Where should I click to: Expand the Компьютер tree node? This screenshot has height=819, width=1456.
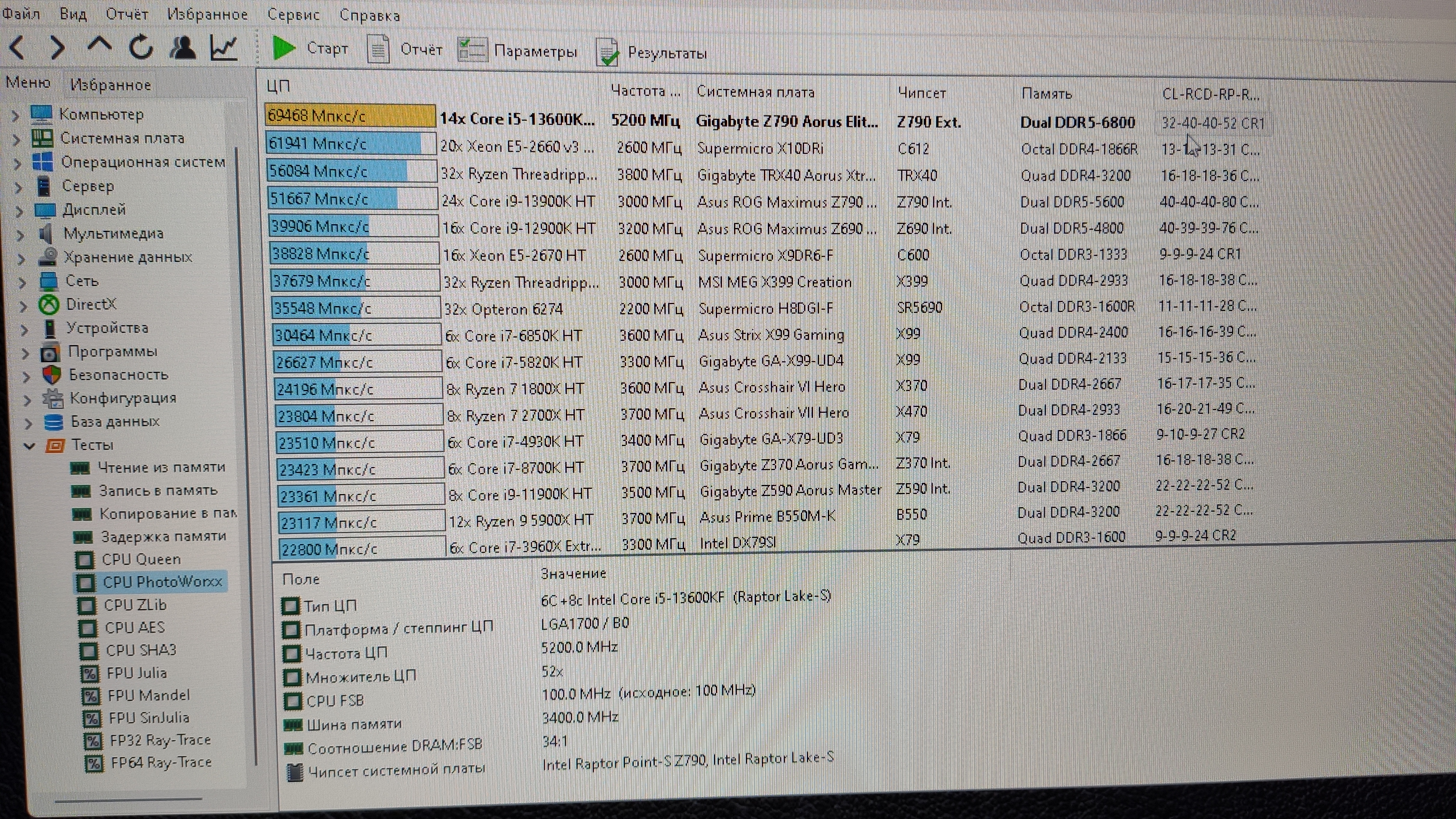click(15, 115)
